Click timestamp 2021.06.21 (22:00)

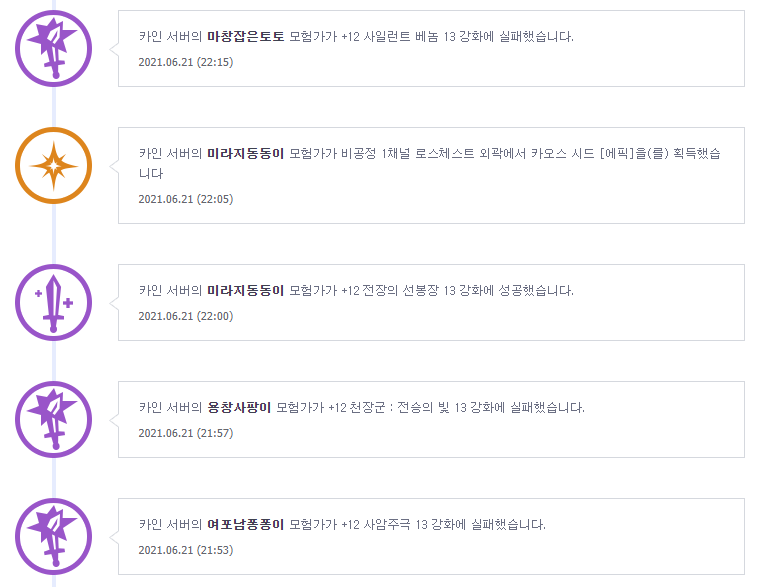pos(186,317)
